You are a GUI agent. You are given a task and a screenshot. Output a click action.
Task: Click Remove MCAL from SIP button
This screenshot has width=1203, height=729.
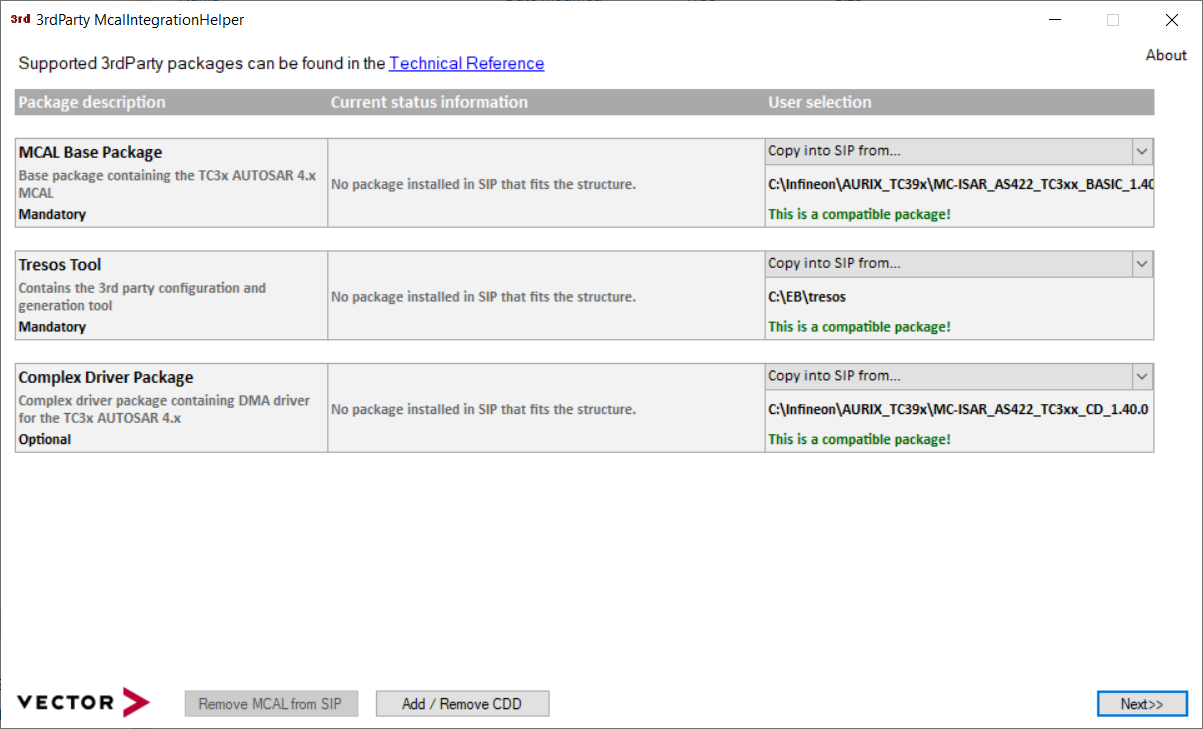click(270, 704)
